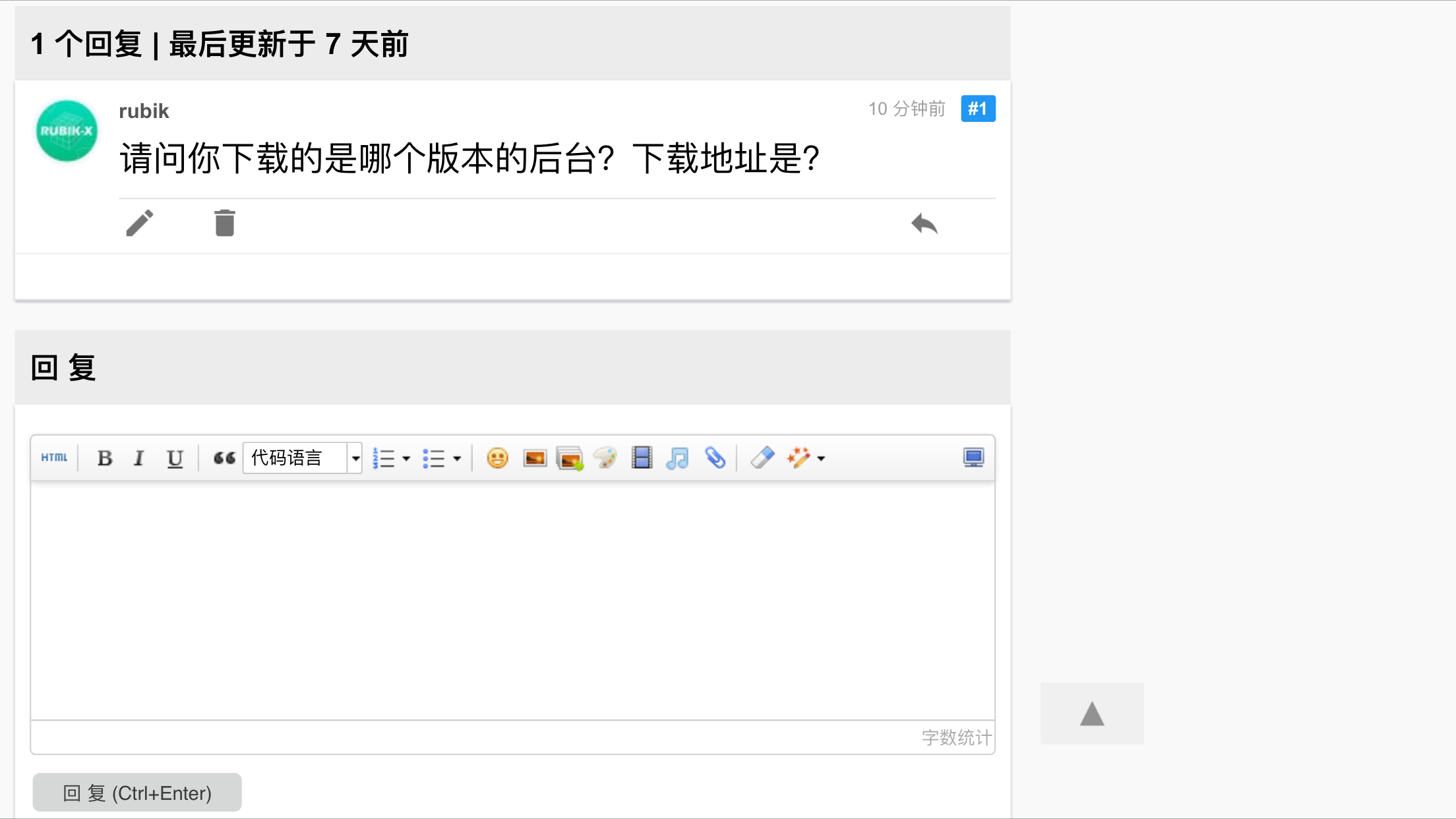Click inside the reply text area
Image resolution: width=1456 pixels, height=819 pixels.
pyautogui.click(x=512, y=600)
